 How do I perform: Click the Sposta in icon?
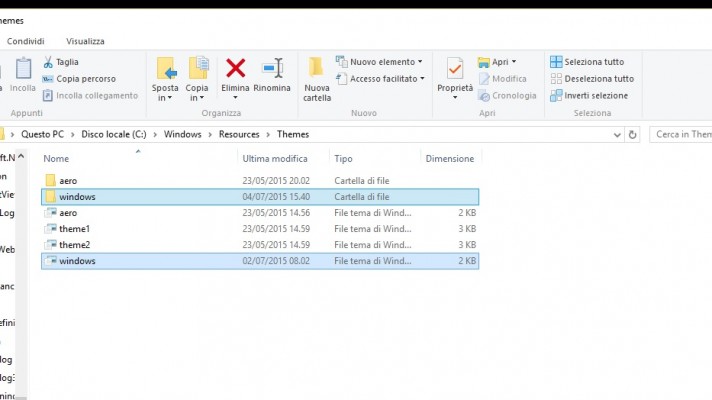tap(165, 68)
